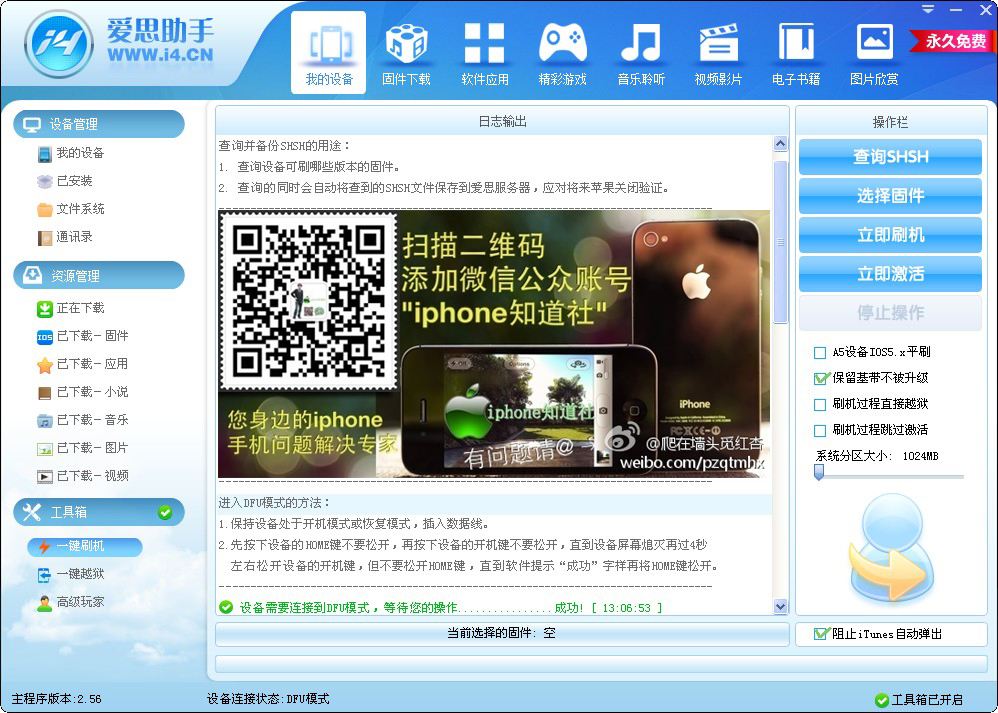The height and width of the screenshot is (713, 998).
Task: Click the 工具箱已开启 status icon
Action: pos(882,701)
